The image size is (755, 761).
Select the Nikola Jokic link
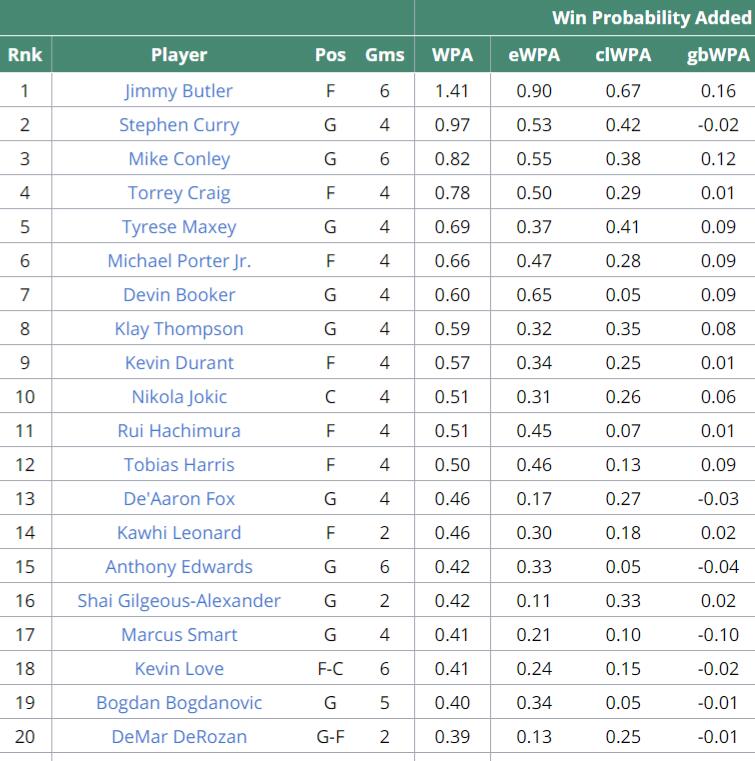pos(179,397)
